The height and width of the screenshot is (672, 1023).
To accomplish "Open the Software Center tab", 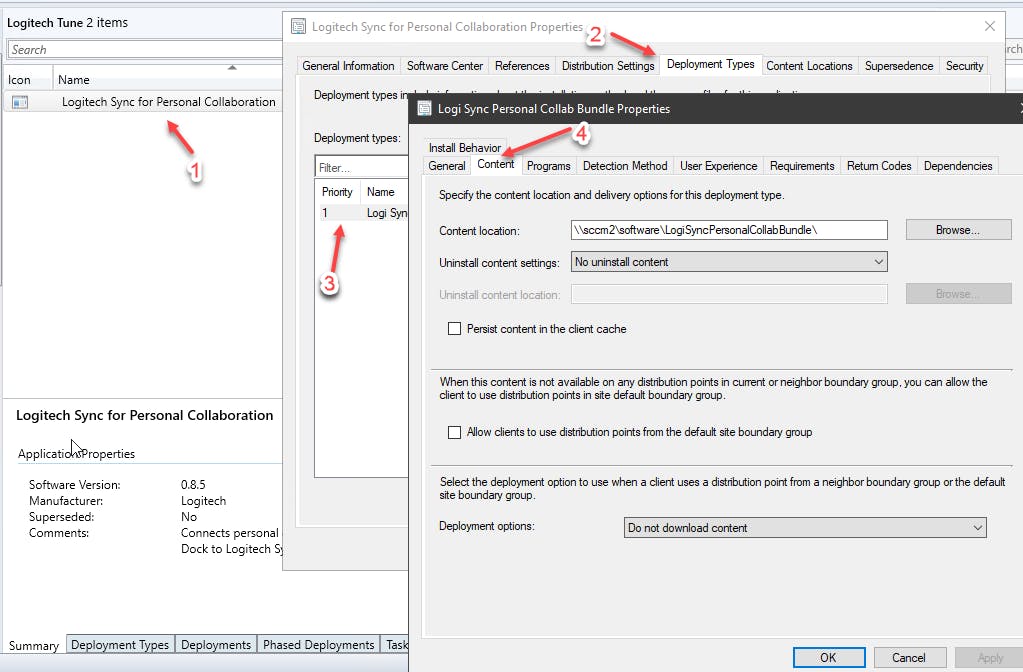I will pyautogui.click(x=445, y=66).
